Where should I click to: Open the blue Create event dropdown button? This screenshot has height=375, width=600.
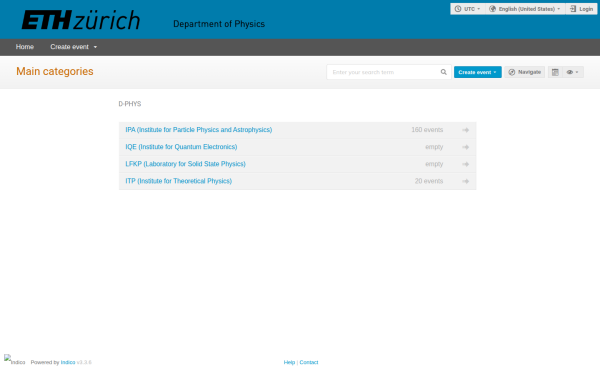[478, 72]
